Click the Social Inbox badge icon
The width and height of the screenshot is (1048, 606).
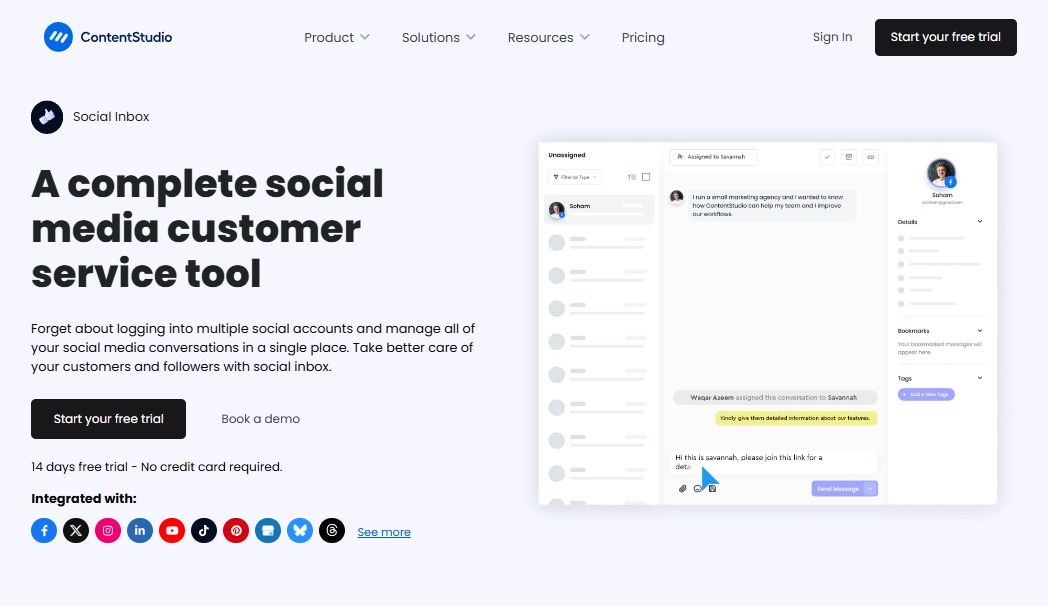pos(46,117)
